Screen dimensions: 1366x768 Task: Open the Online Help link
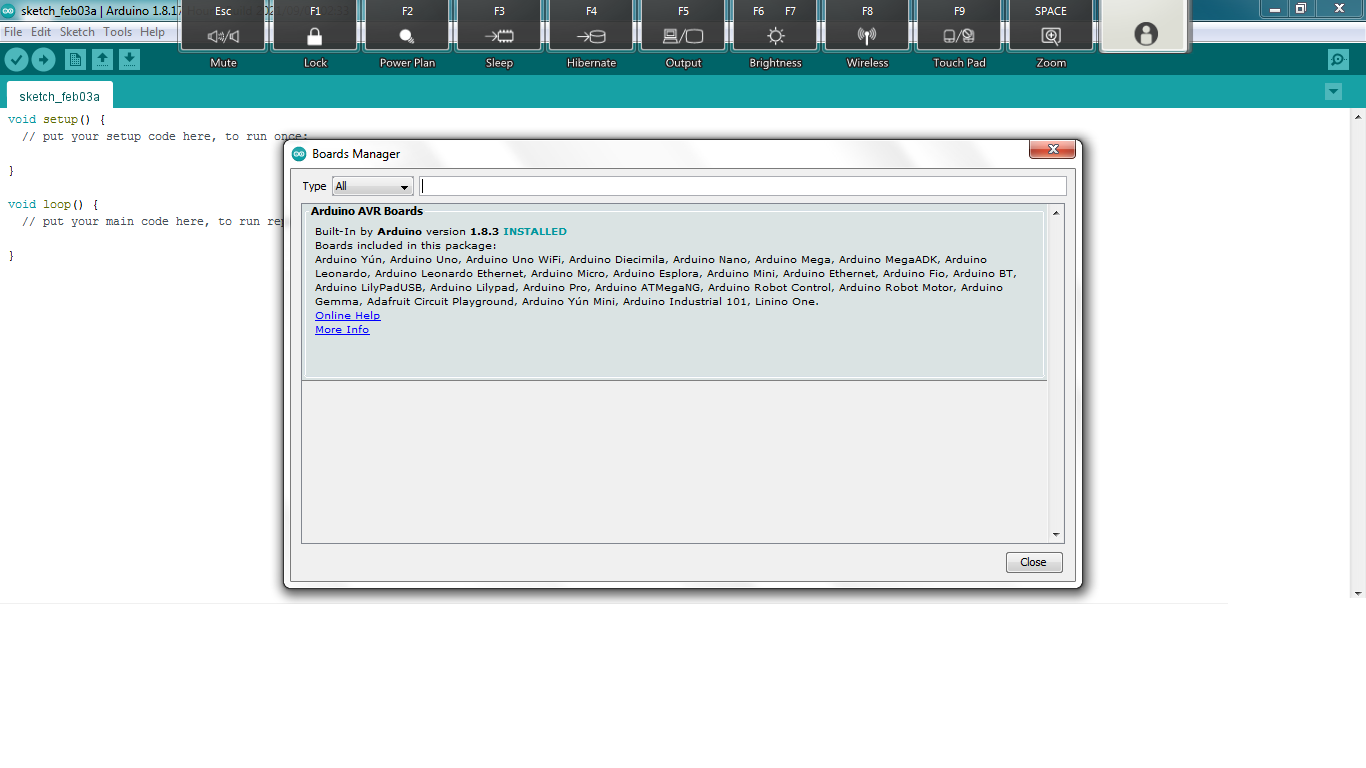point(347,316)
